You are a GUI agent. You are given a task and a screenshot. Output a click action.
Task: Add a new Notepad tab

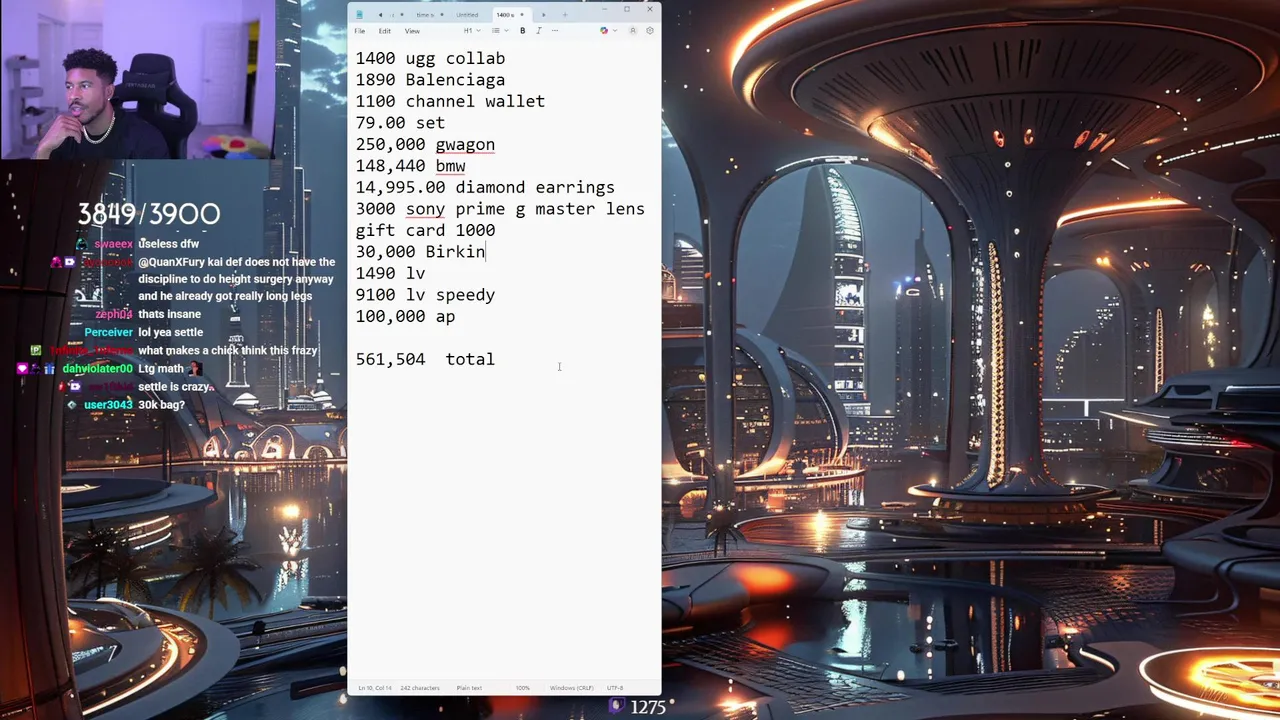click(x=565, y=15)
